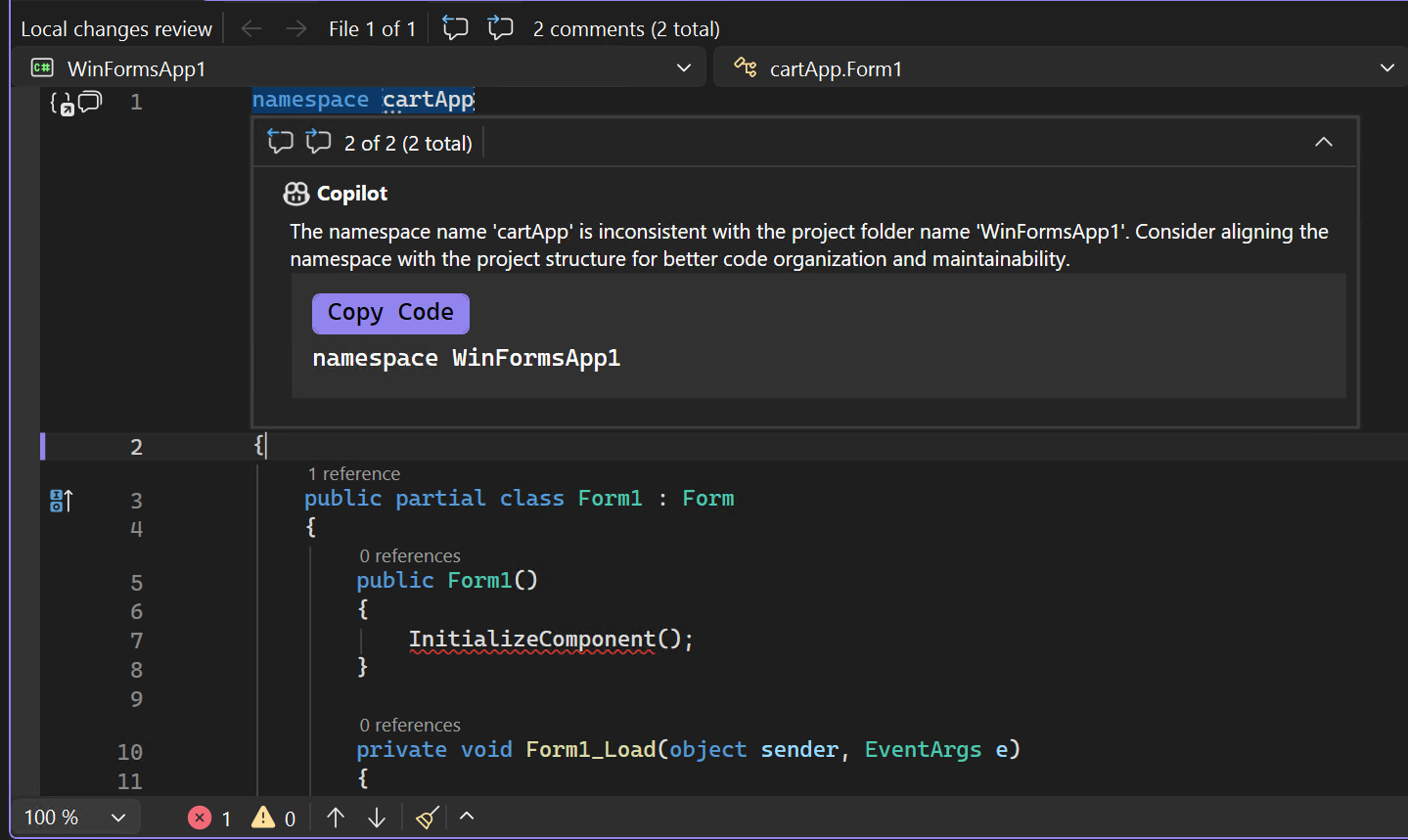Click the 2 comments label in the toolbar
The image size is (1408, 840).
[x=625, y=28]
